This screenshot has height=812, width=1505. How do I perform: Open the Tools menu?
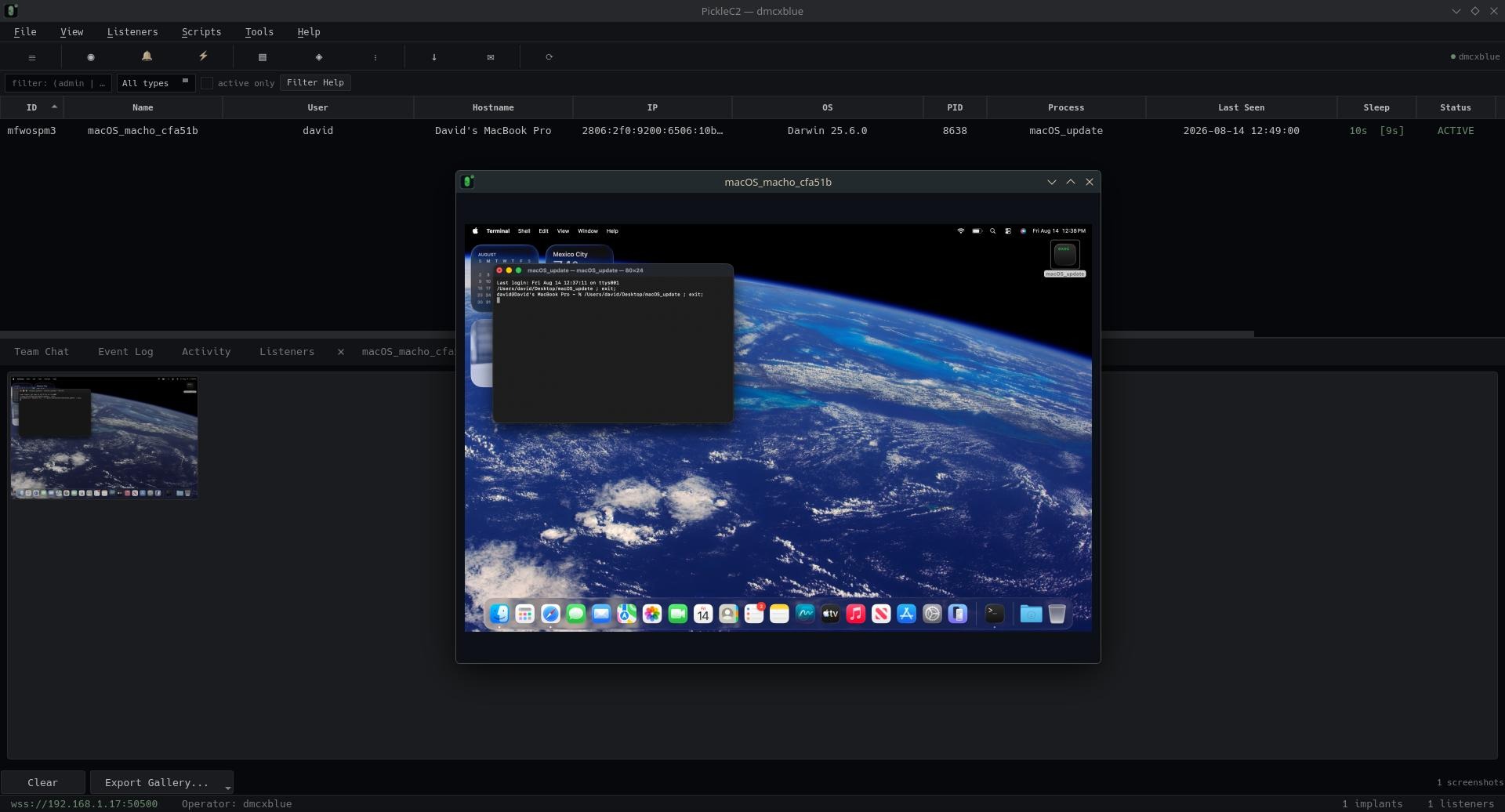259,32
